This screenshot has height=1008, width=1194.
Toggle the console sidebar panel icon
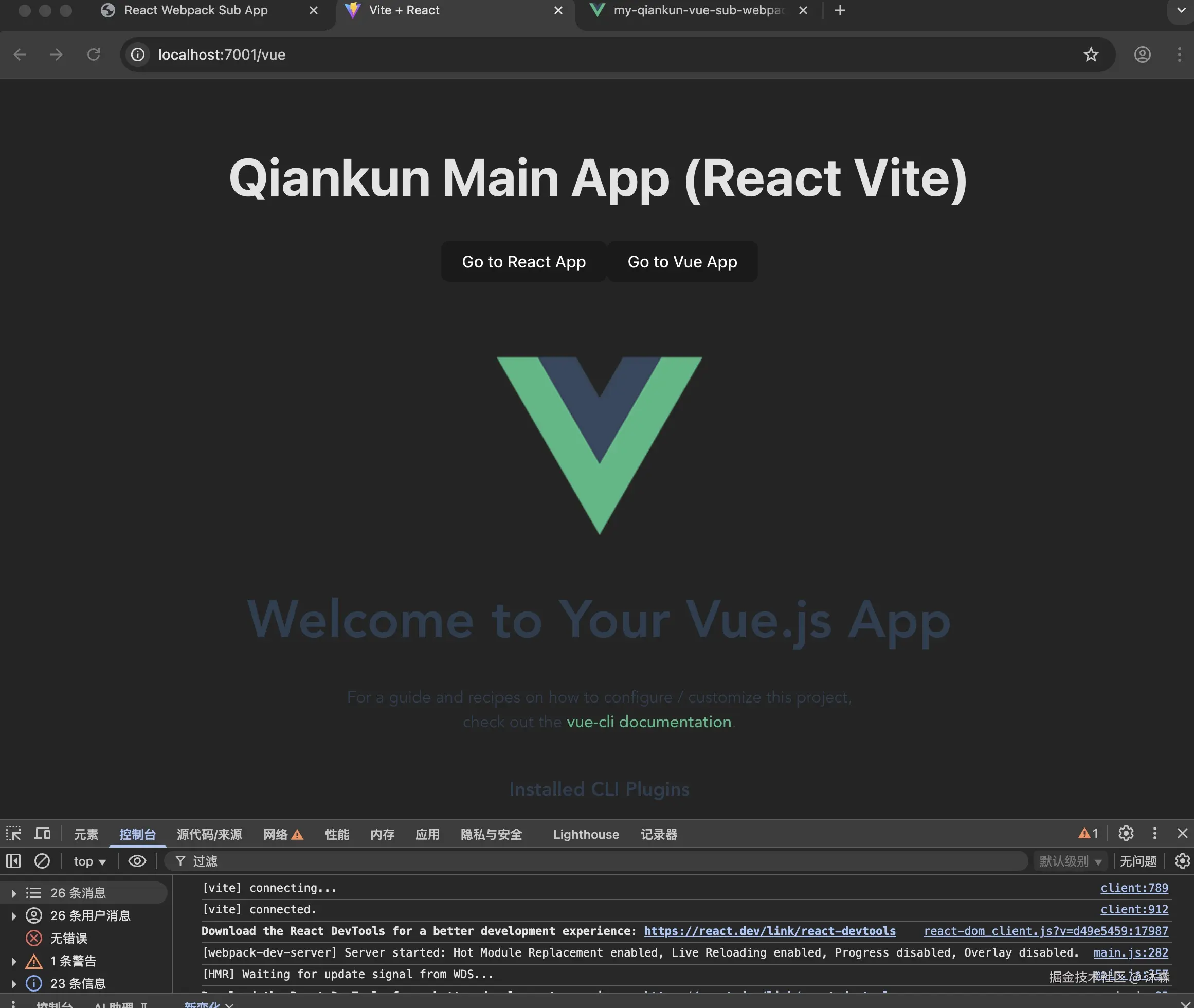(x=13, y=861)
